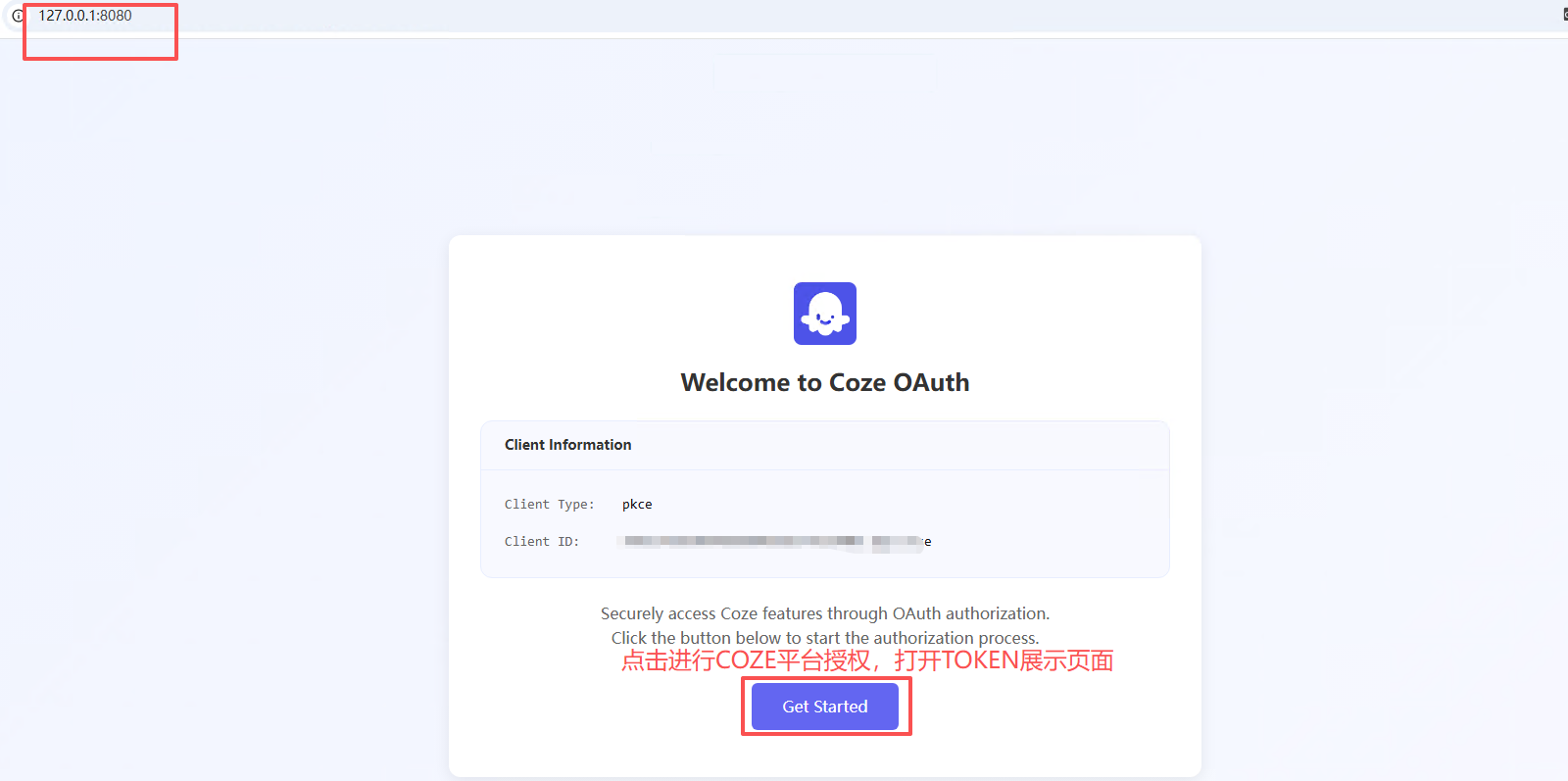
Task: Click the blurred Client ID value
Action: pyautogui.click(x=777, y=542)
